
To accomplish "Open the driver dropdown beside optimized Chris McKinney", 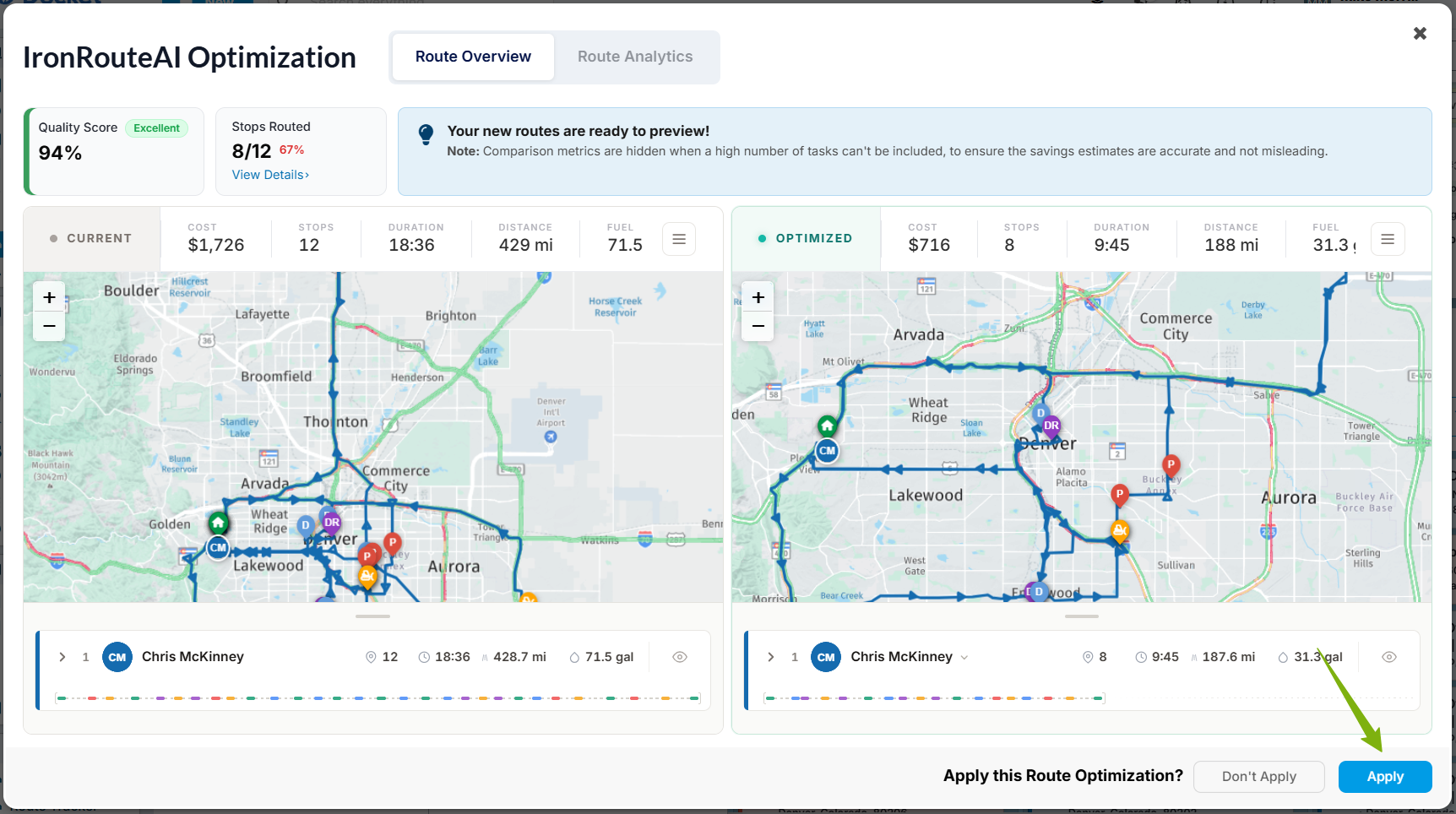I will pyautogui.click(x=964, y=658).
